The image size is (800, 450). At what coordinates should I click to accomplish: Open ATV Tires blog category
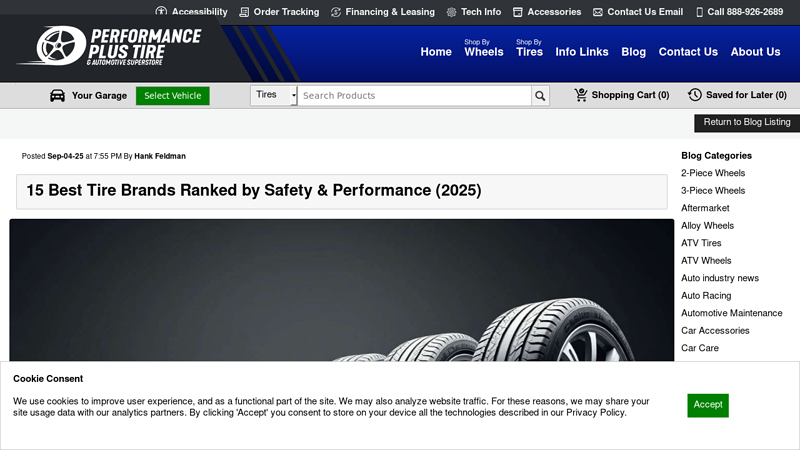click(701, 243)
